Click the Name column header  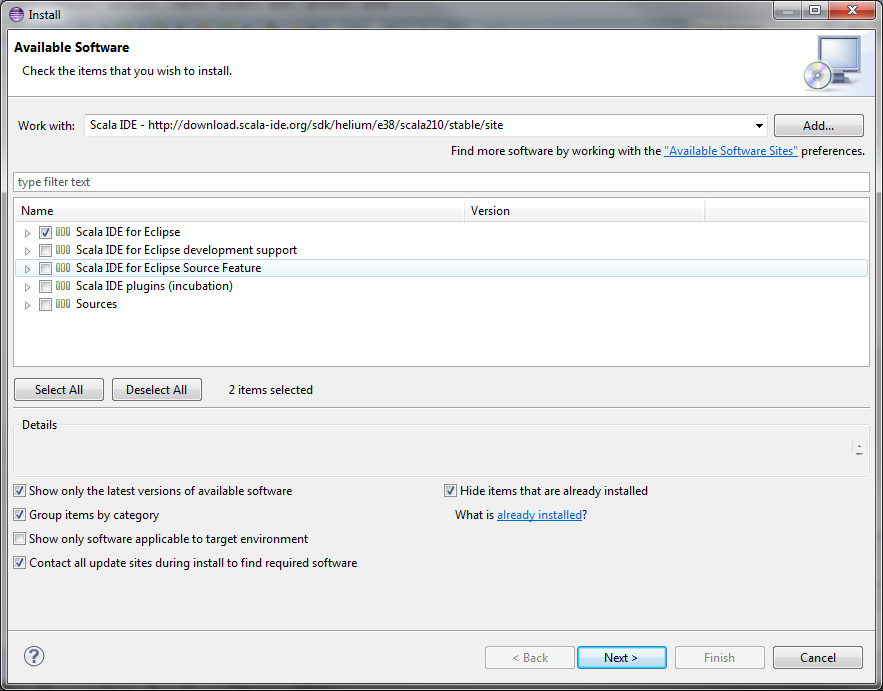click(239, 211)
